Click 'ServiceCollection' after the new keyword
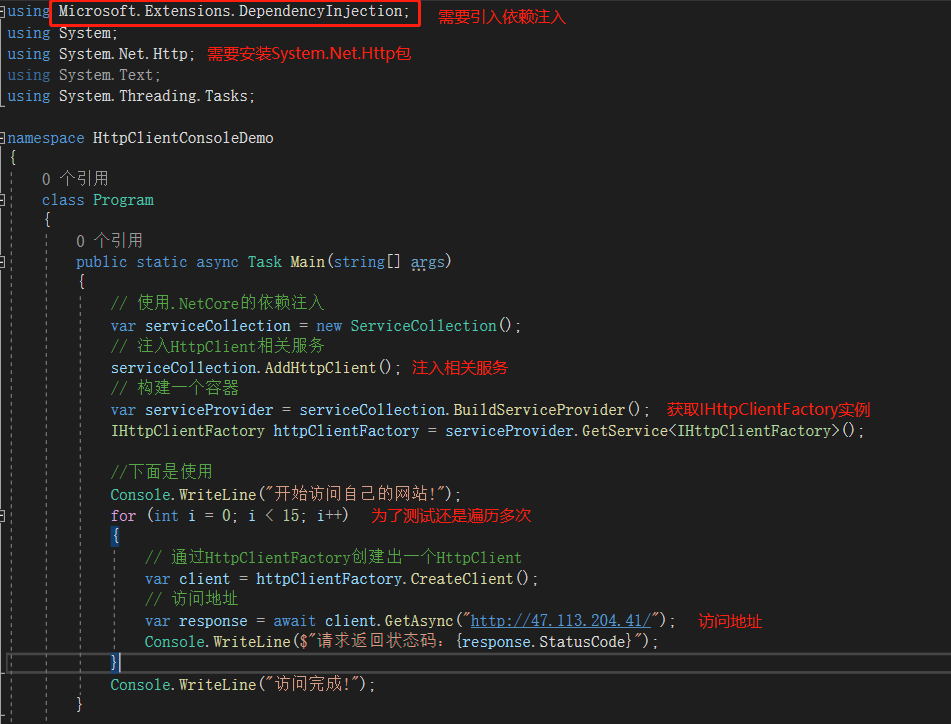Viewport: 951px width, 724px height. 423,326
